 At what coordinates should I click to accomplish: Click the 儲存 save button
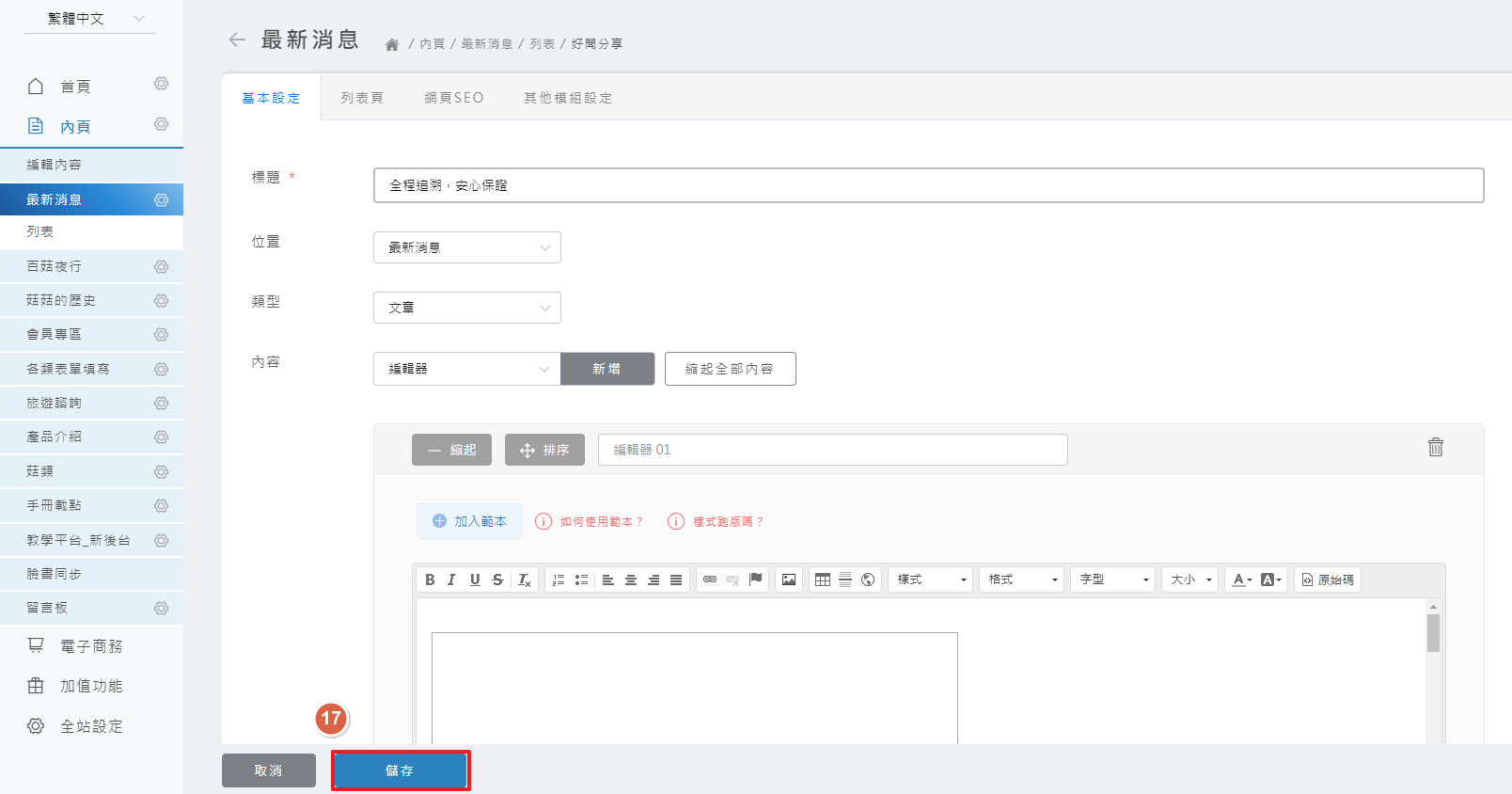401,770
